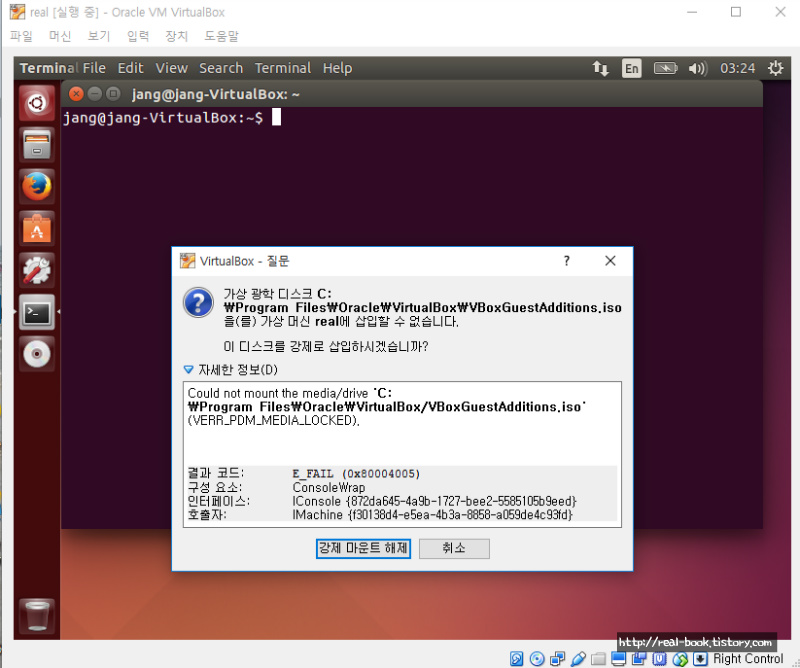Minimize the jang@jang-VirtualBox terminal window

[95, 94]
